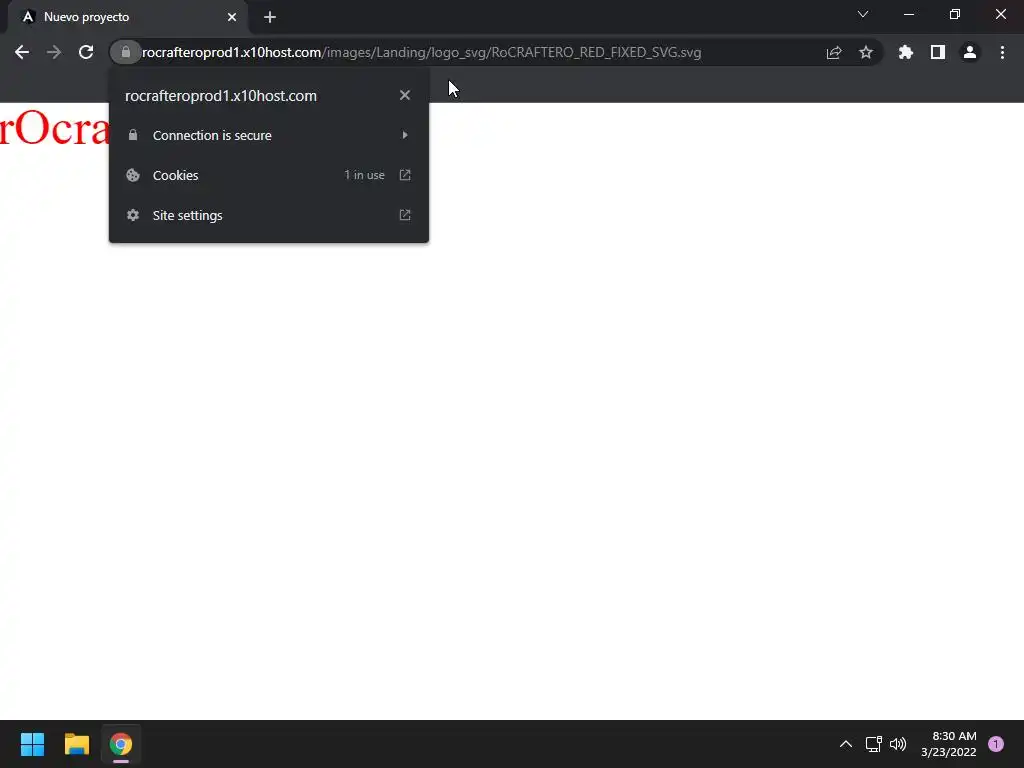Screen dimensions: 1024x768
Task: Close the Chrome window
Action: tap(1000, 14)
